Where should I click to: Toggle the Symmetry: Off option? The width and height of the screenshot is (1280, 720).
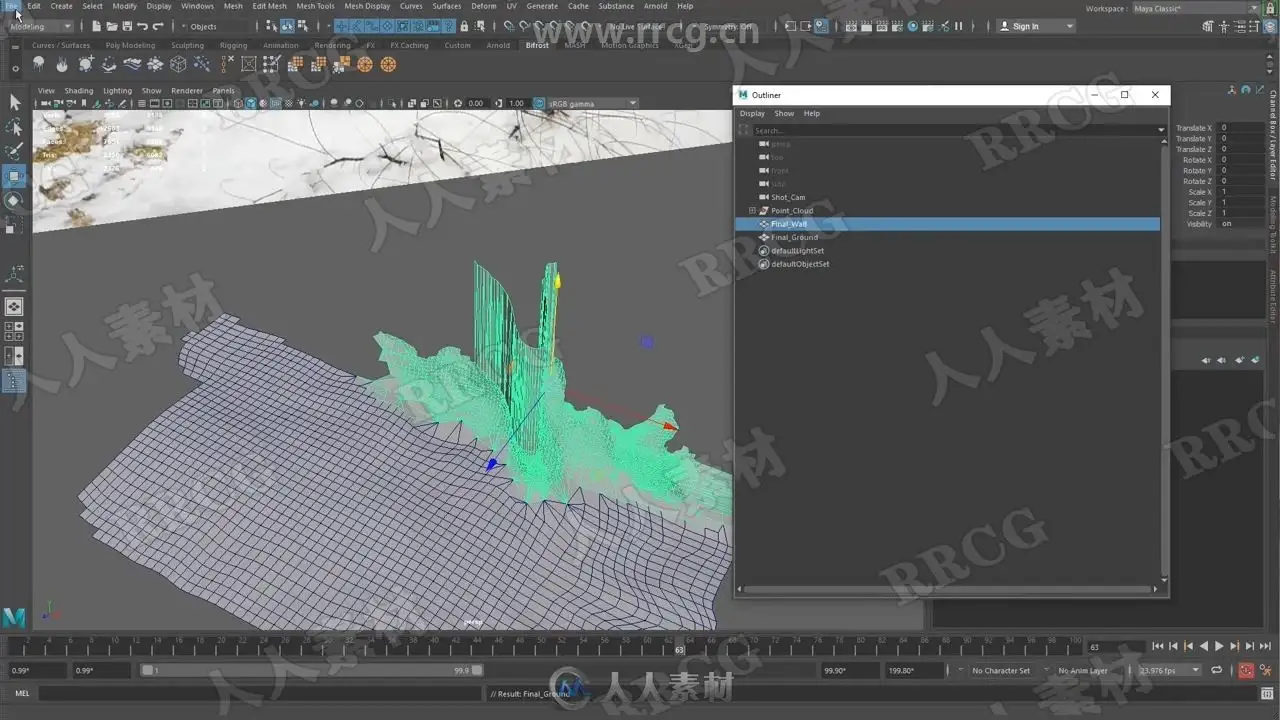[727, 26]
